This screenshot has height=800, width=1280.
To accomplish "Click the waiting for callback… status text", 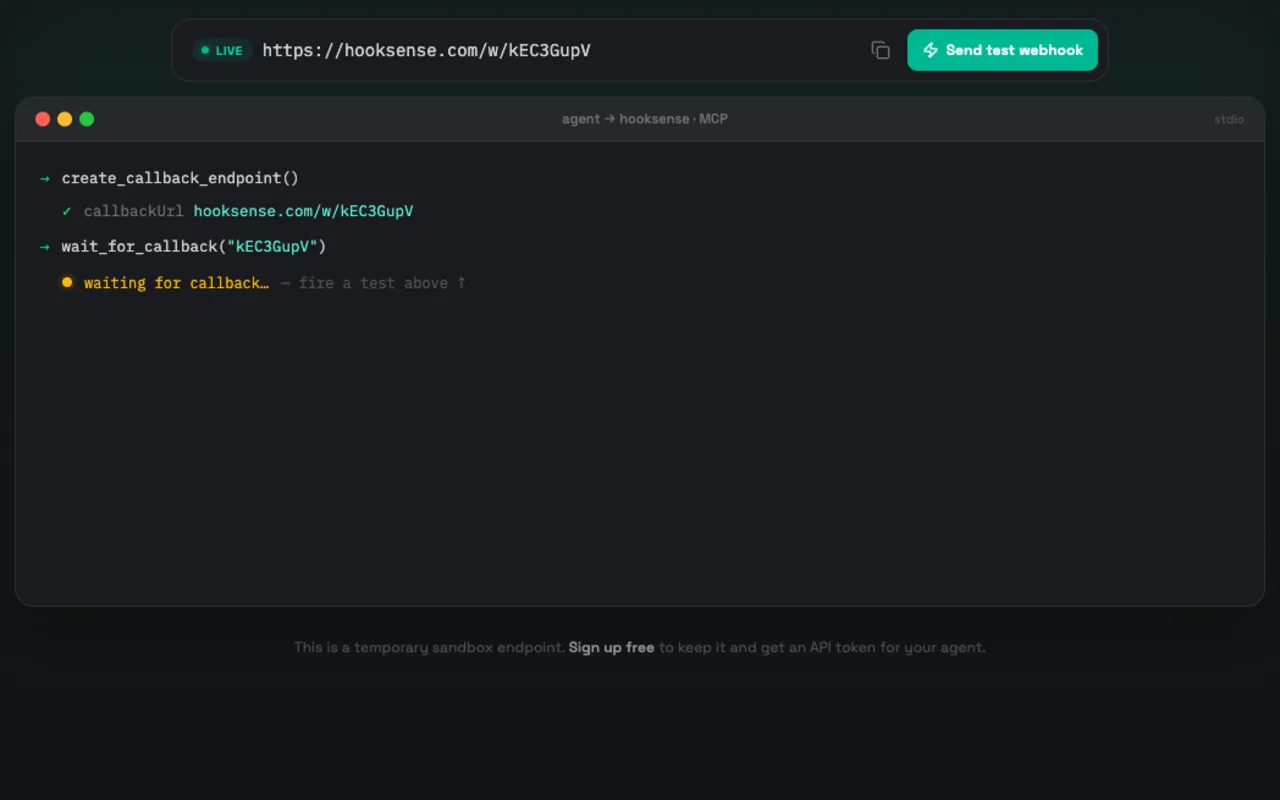I will click(176, 283).
